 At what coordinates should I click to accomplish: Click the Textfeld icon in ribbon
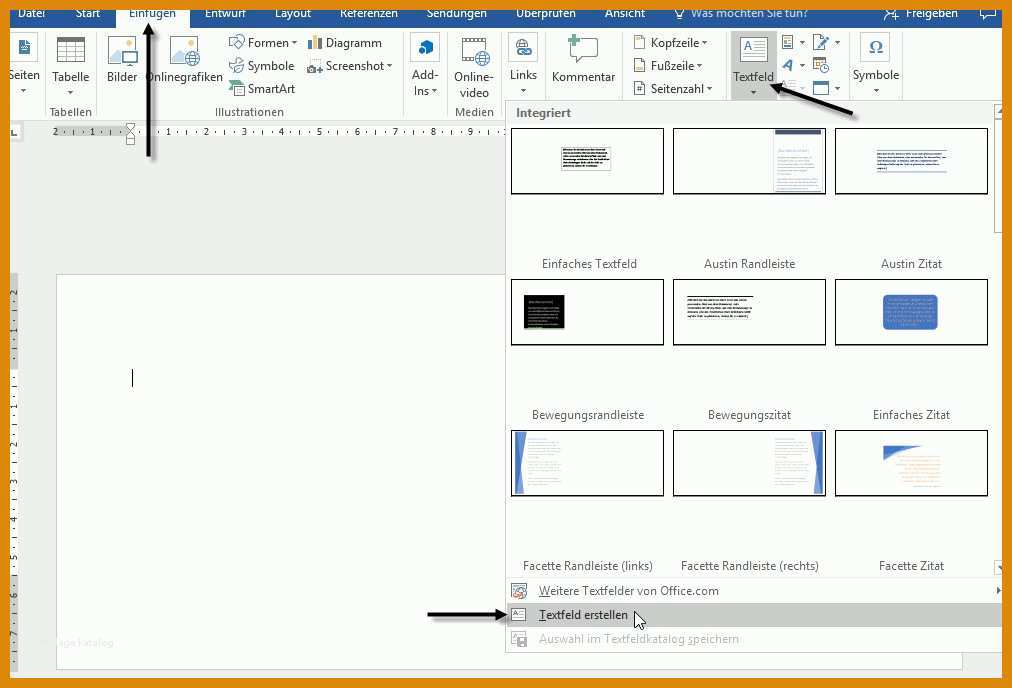coord(753,50)
